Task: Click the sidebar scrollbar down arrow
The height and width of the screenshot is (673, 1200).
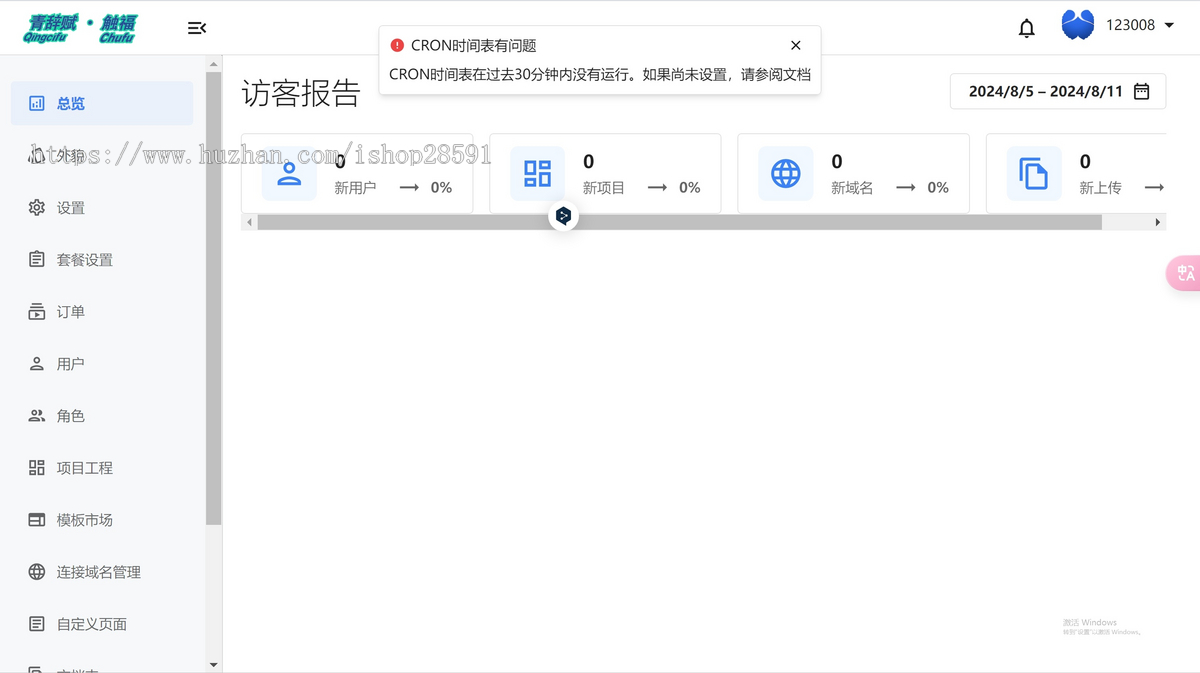Action: pos(213,665)
